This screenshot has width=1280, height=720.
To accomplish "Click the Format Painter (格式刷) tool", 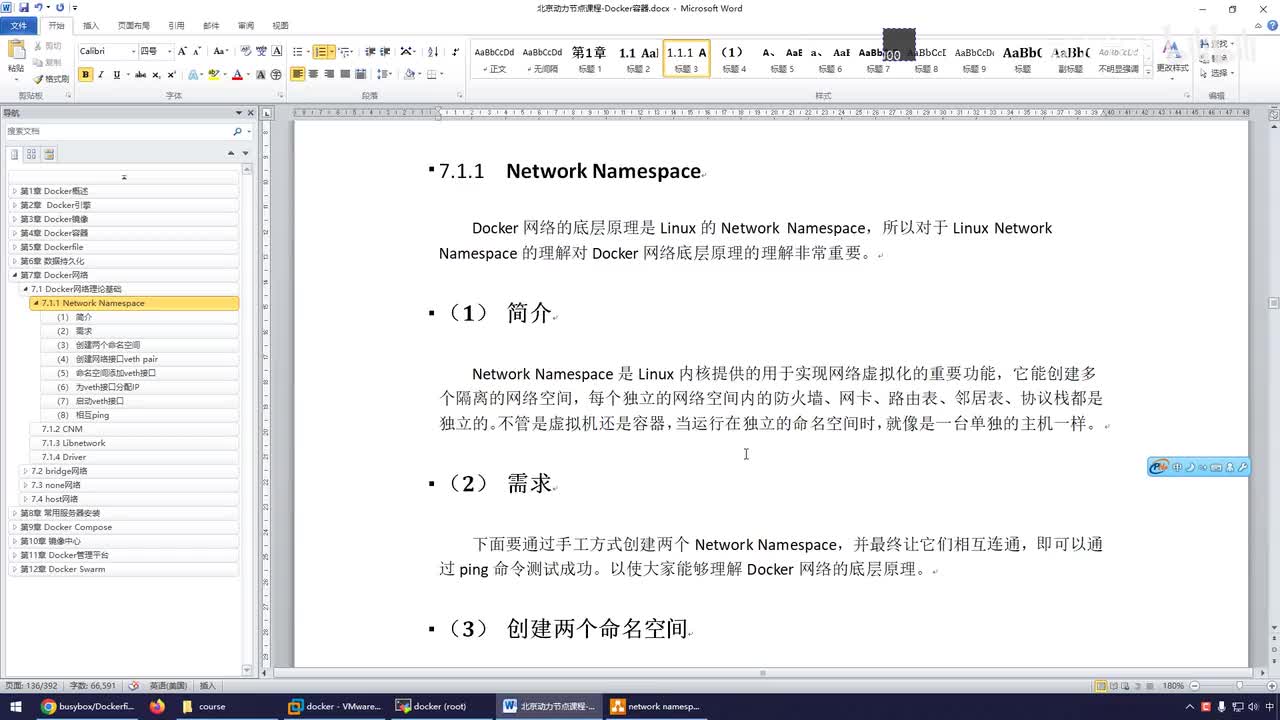I will (51, 78).
